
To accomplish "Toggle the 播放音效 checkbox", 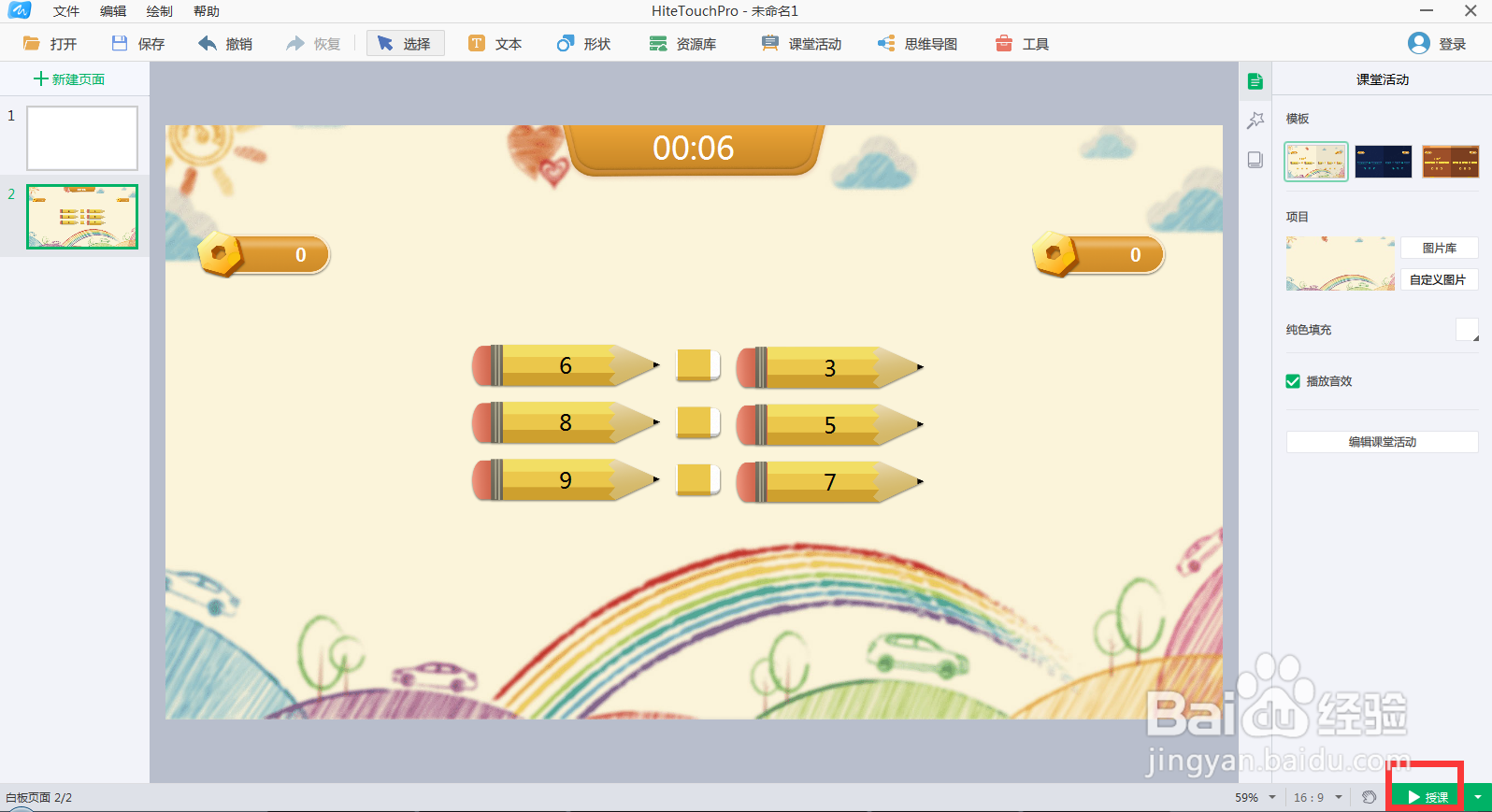I will [1293, 381].
